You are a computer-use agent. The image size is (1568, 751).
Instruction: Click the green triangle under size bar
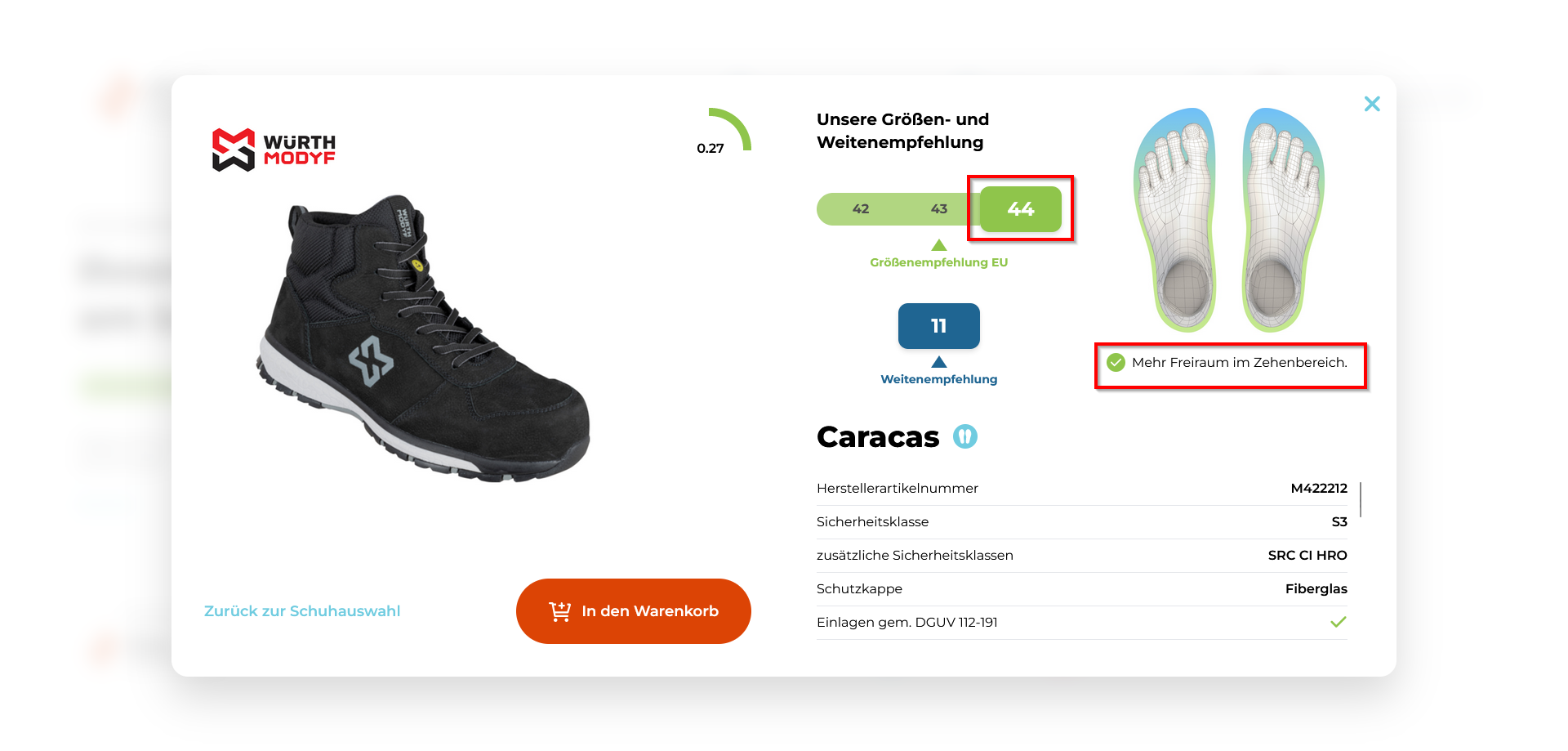[939, 245]
